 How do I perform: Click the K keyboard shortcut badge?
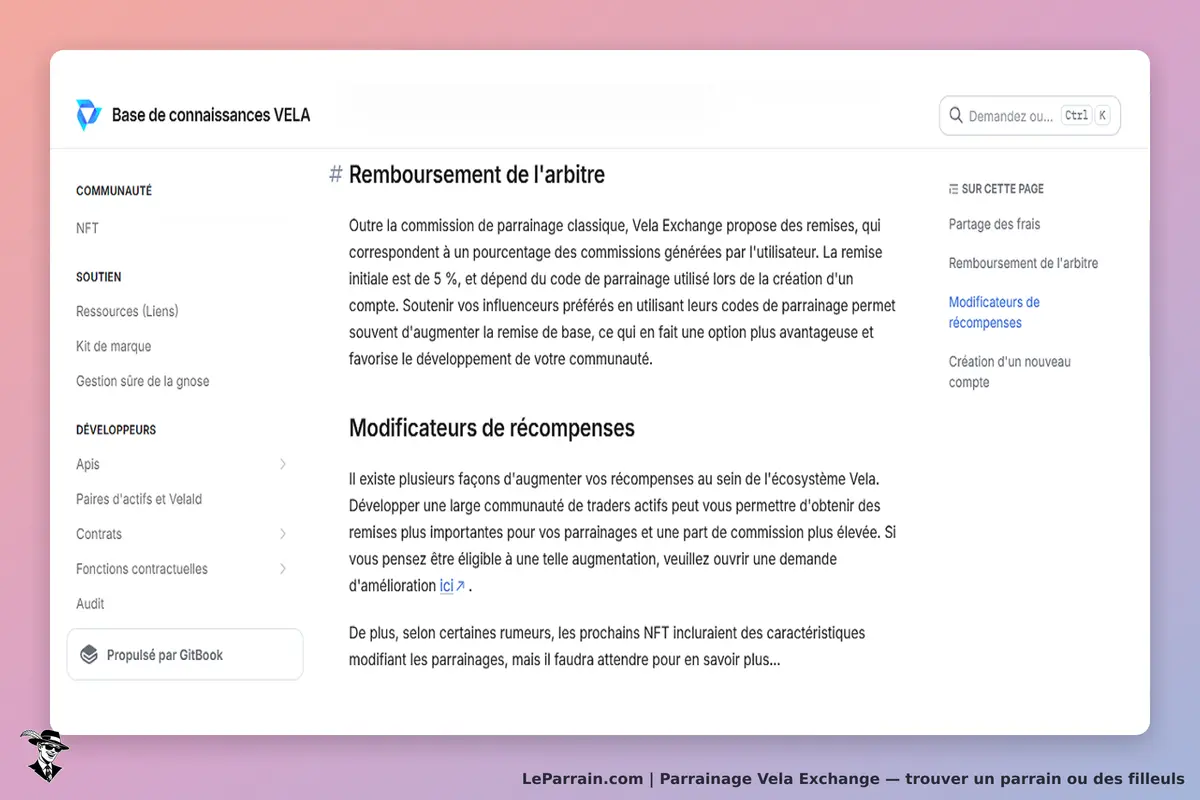tap(1102, 116)
